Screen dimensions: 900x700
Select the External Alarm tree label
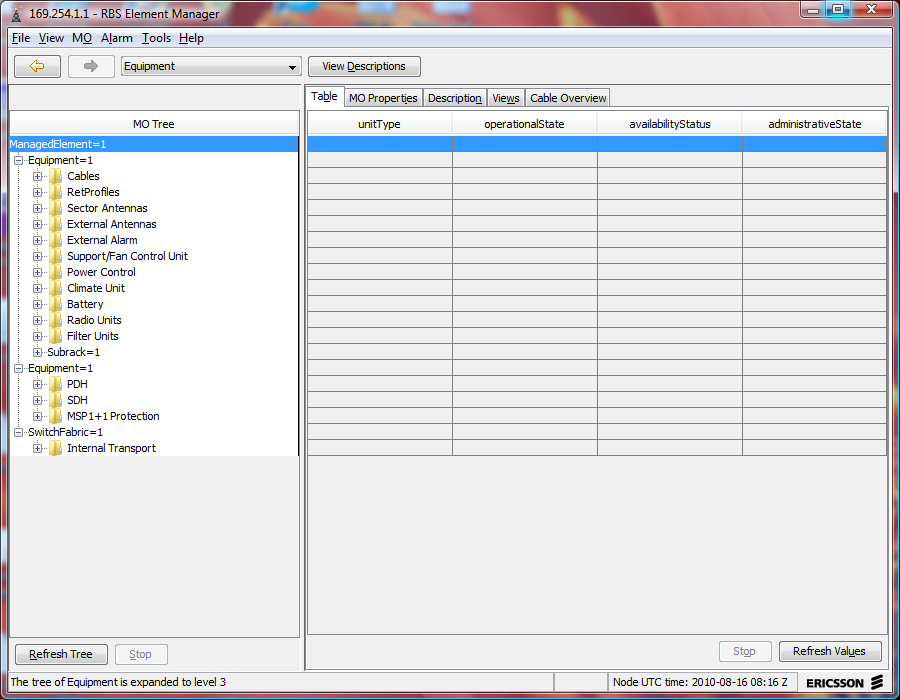pyautogui.click(x=102, y=240)
